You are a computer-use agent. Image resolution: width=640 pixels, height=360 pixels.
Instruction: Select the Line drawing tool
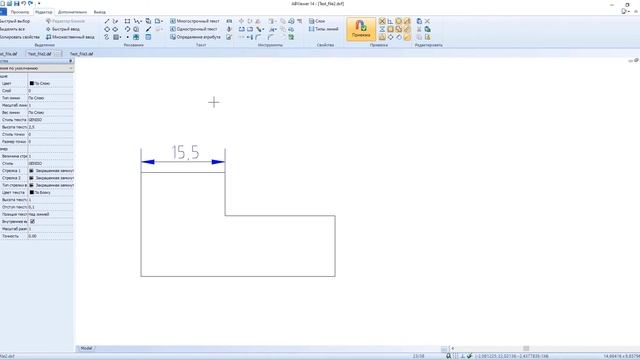(x=107, y=21)
